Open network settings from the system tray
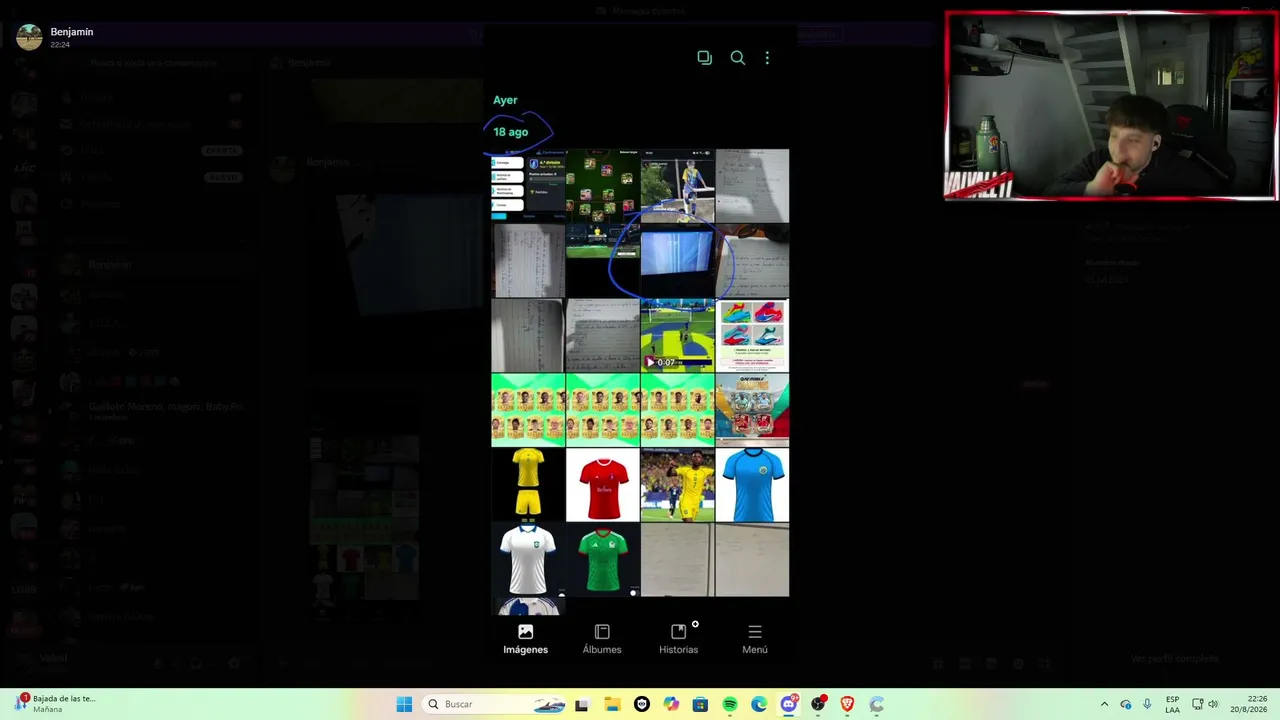Screen dimensions: 1280x720 1198,704
